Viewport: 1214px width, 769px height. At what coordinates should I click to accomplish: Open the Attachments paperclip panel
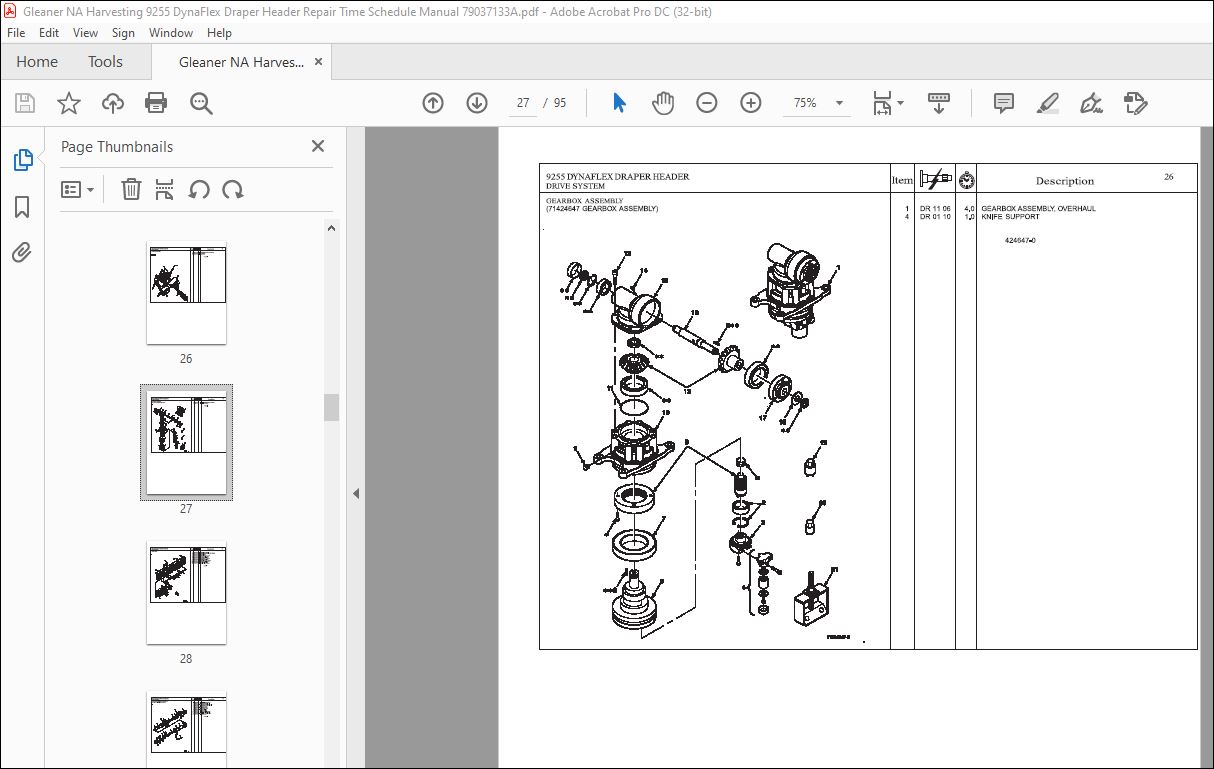pyautogui.click(x=22, y=252)
